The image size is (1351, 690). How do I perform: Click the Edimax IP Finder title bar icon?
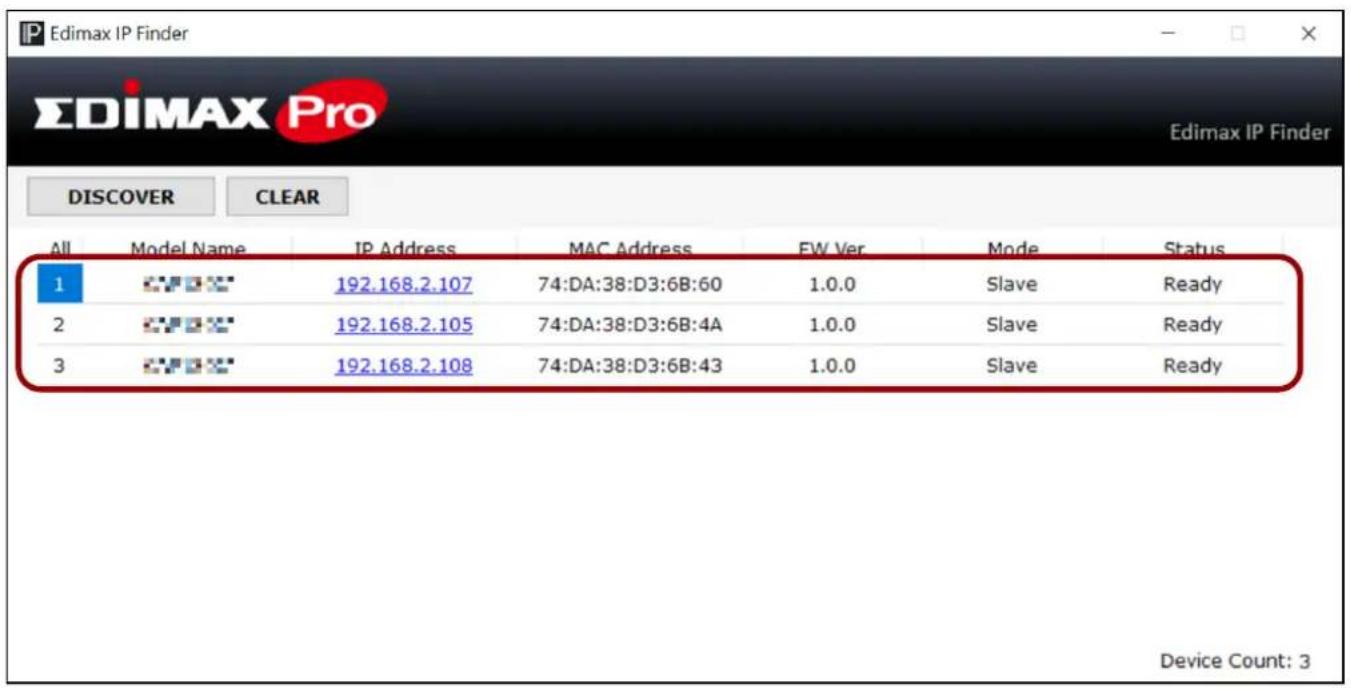pos(33,34)
